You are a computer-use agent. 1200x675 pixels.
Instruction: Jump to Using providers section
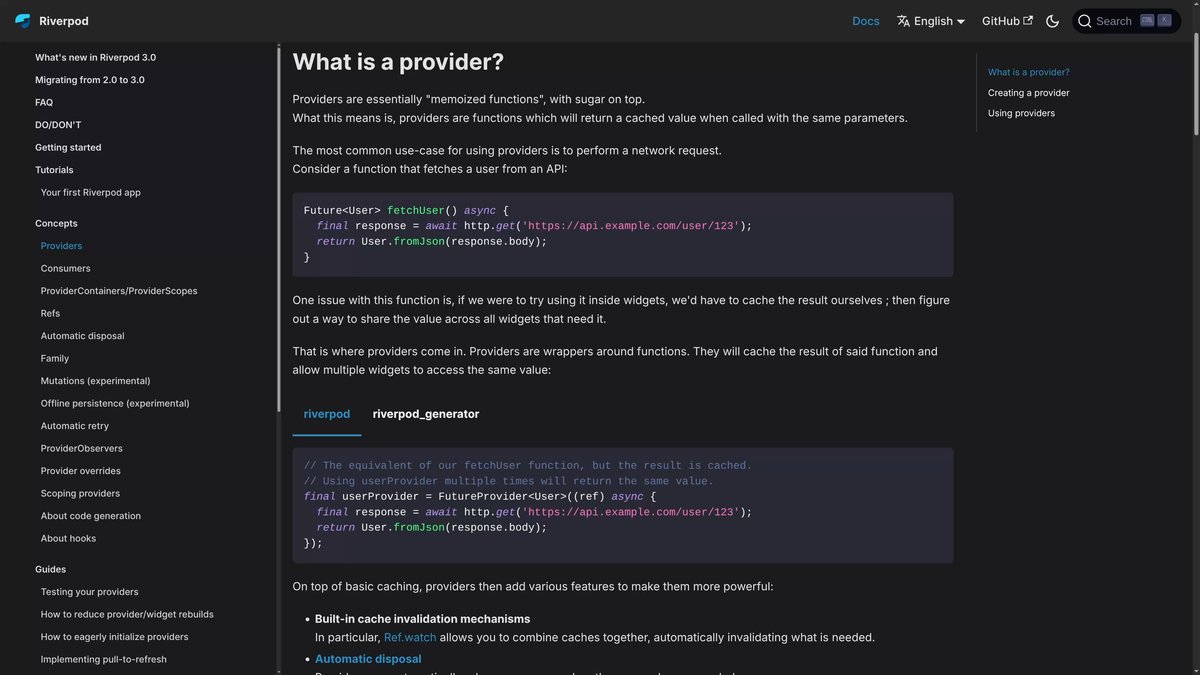[1021, 113]
